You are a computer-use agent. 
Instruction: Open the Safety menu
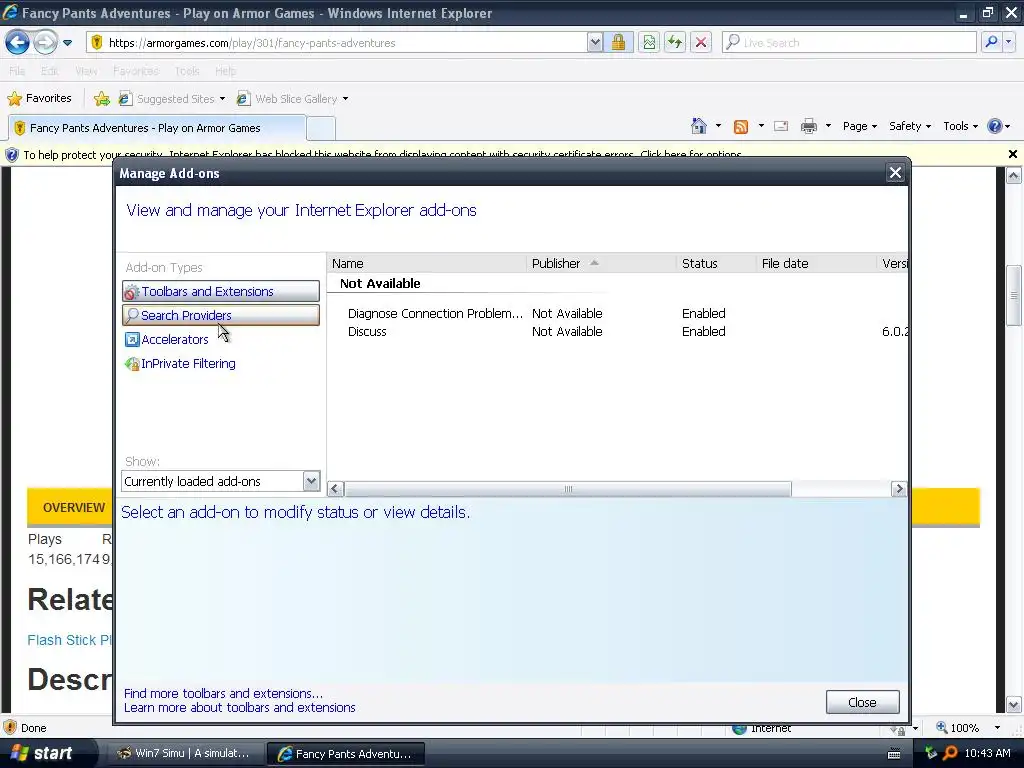[910, 126]
